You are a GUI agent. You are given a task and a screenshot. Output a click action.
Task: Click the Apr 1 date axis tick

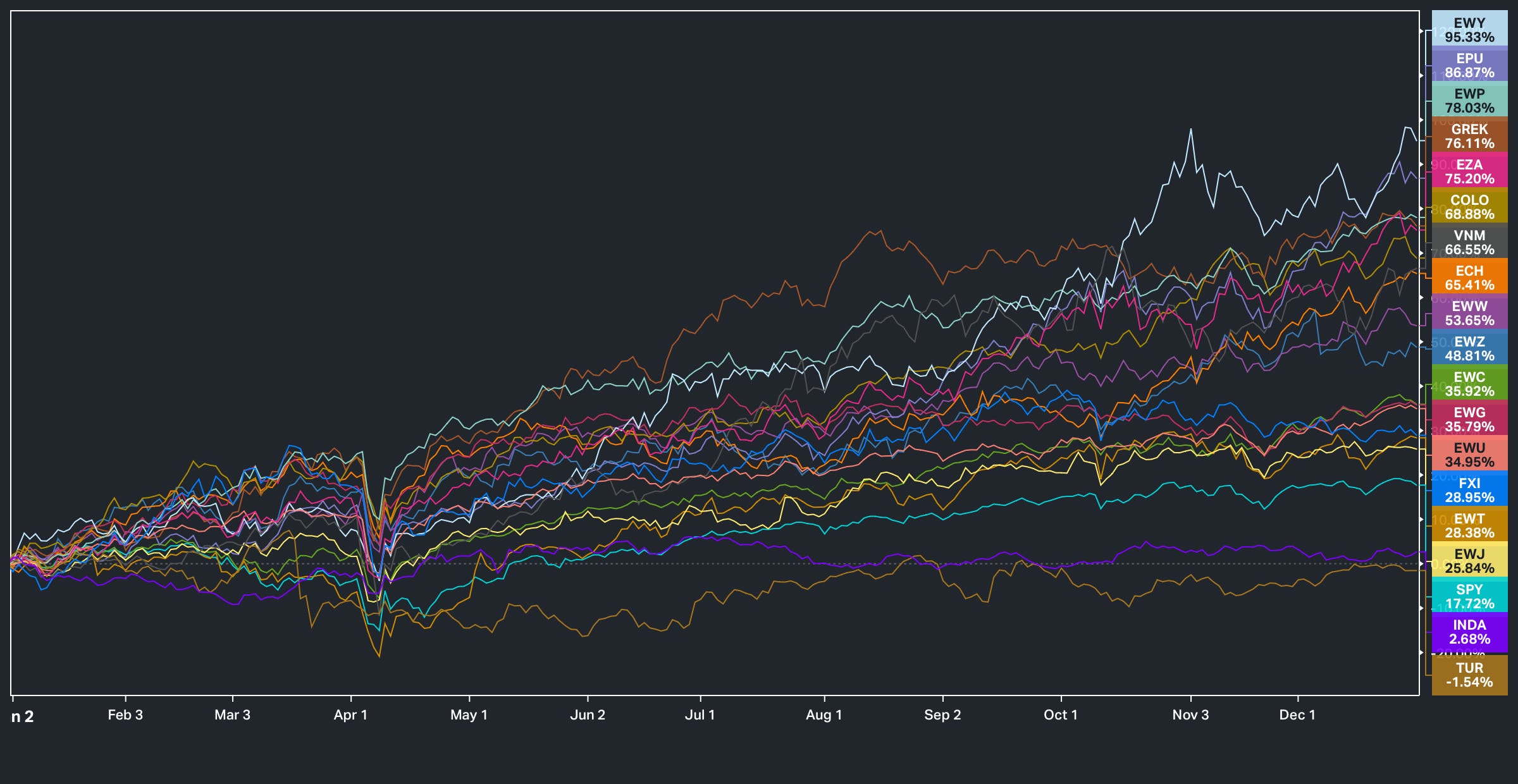click(350, 714)
